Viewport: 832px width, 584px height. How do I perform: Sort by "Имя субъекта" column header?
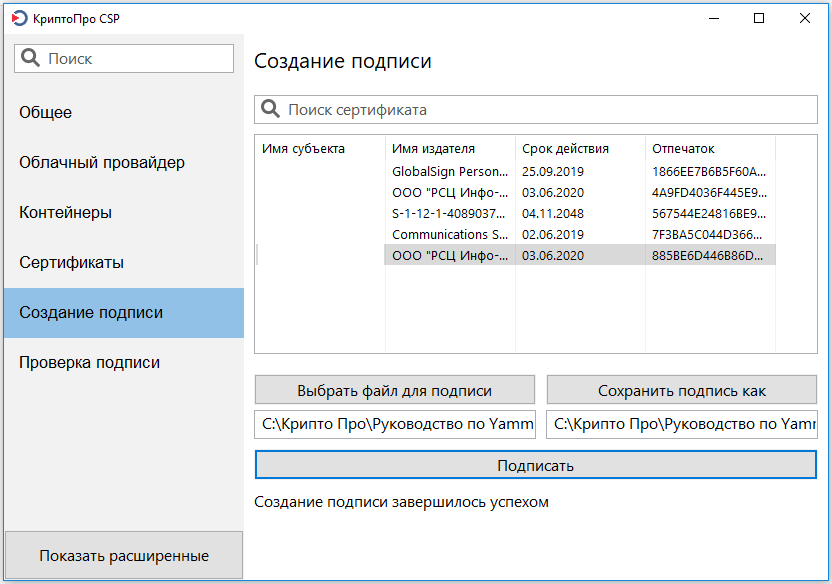(x=320, y=149)
